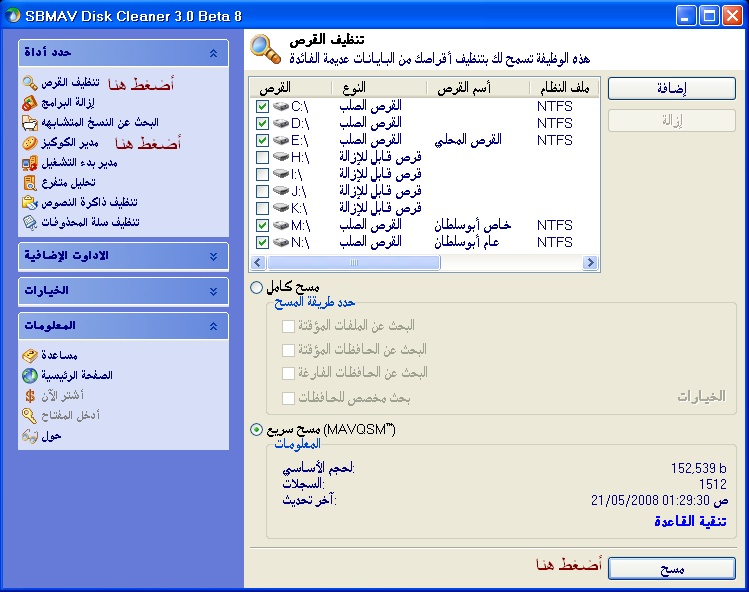Viewport: 749px width, 592px height.
Task: Click the drive list horizontal scrollbar thumb
Action: 354,262
